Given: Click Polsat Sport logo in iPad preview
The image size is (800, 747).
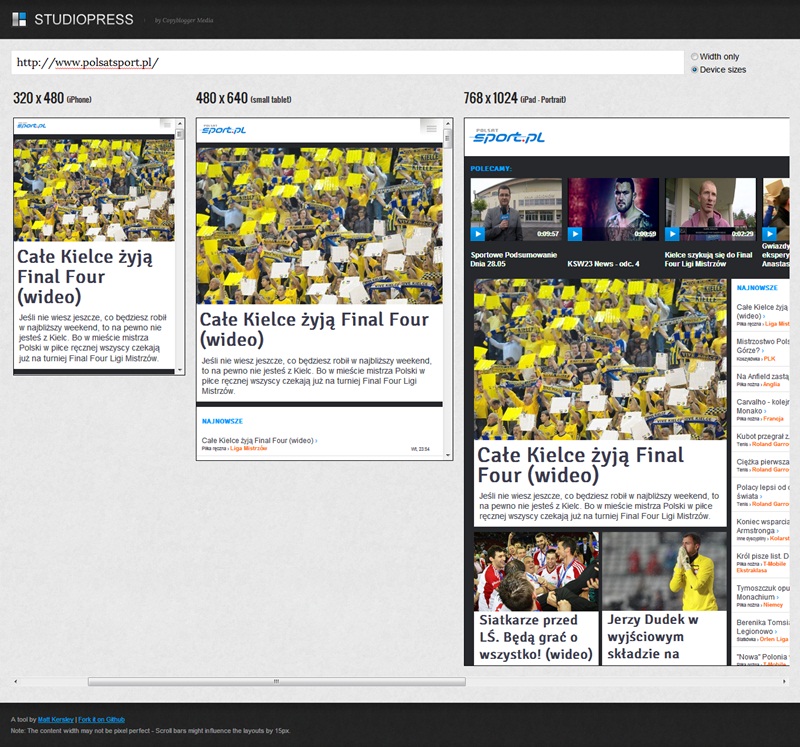Looking at the screenshot, I should tap(510, 136).
